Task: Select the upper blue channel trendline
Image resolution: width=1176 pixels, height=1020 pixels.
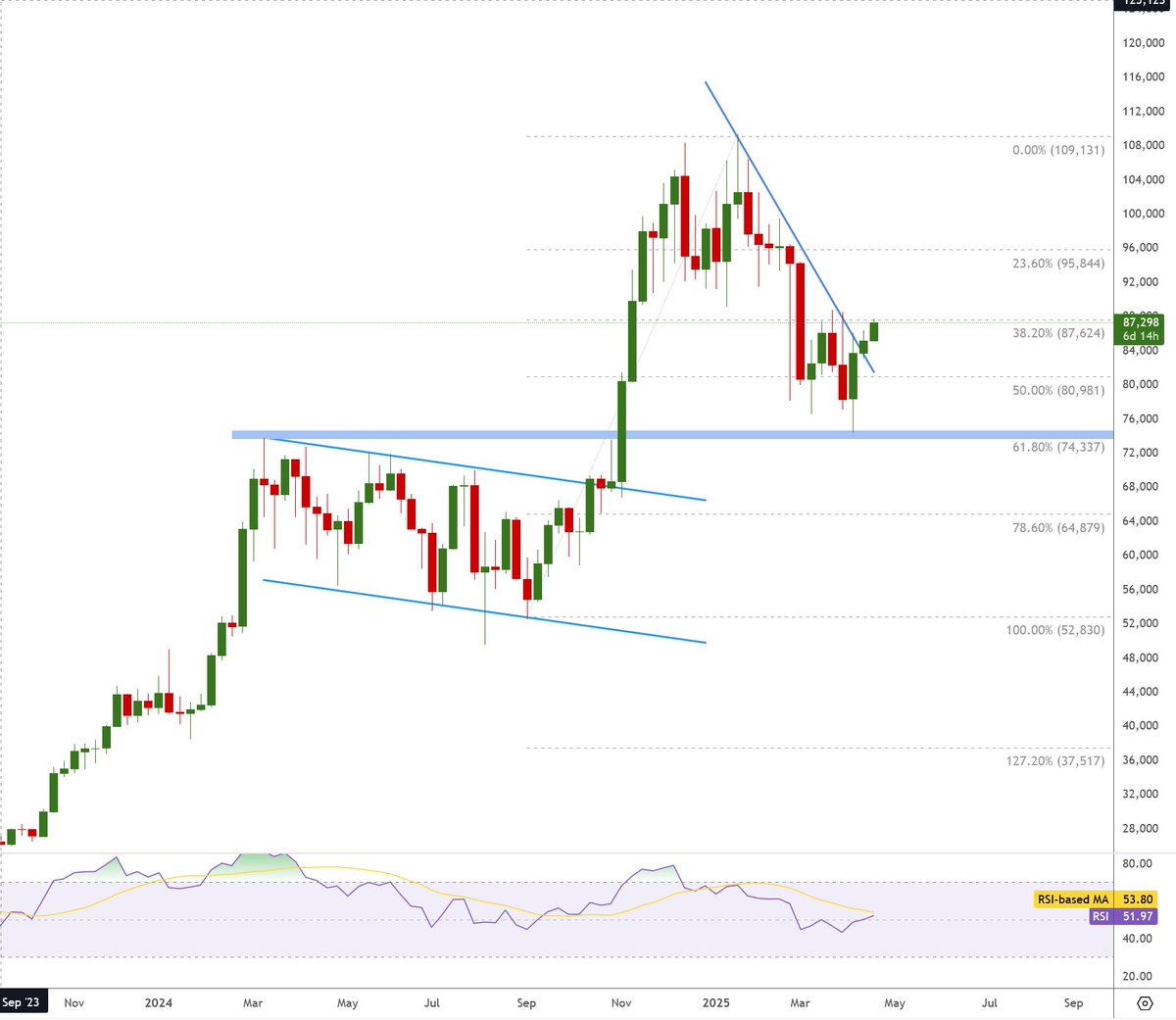Action: coord(485,469)
